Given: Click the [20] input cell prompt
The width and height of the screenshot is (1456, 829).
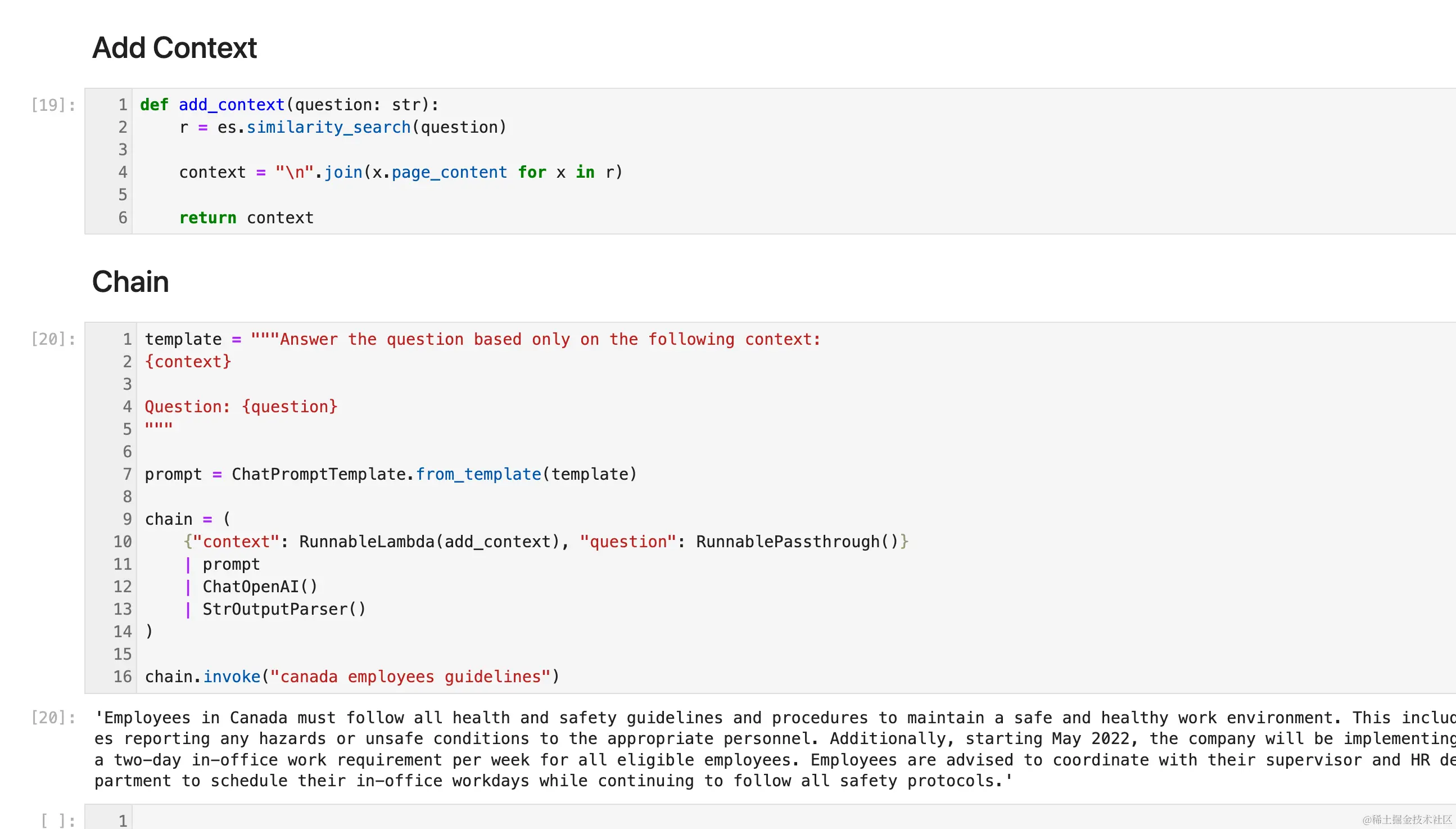Looking at the screenshot, I should 53,339.
